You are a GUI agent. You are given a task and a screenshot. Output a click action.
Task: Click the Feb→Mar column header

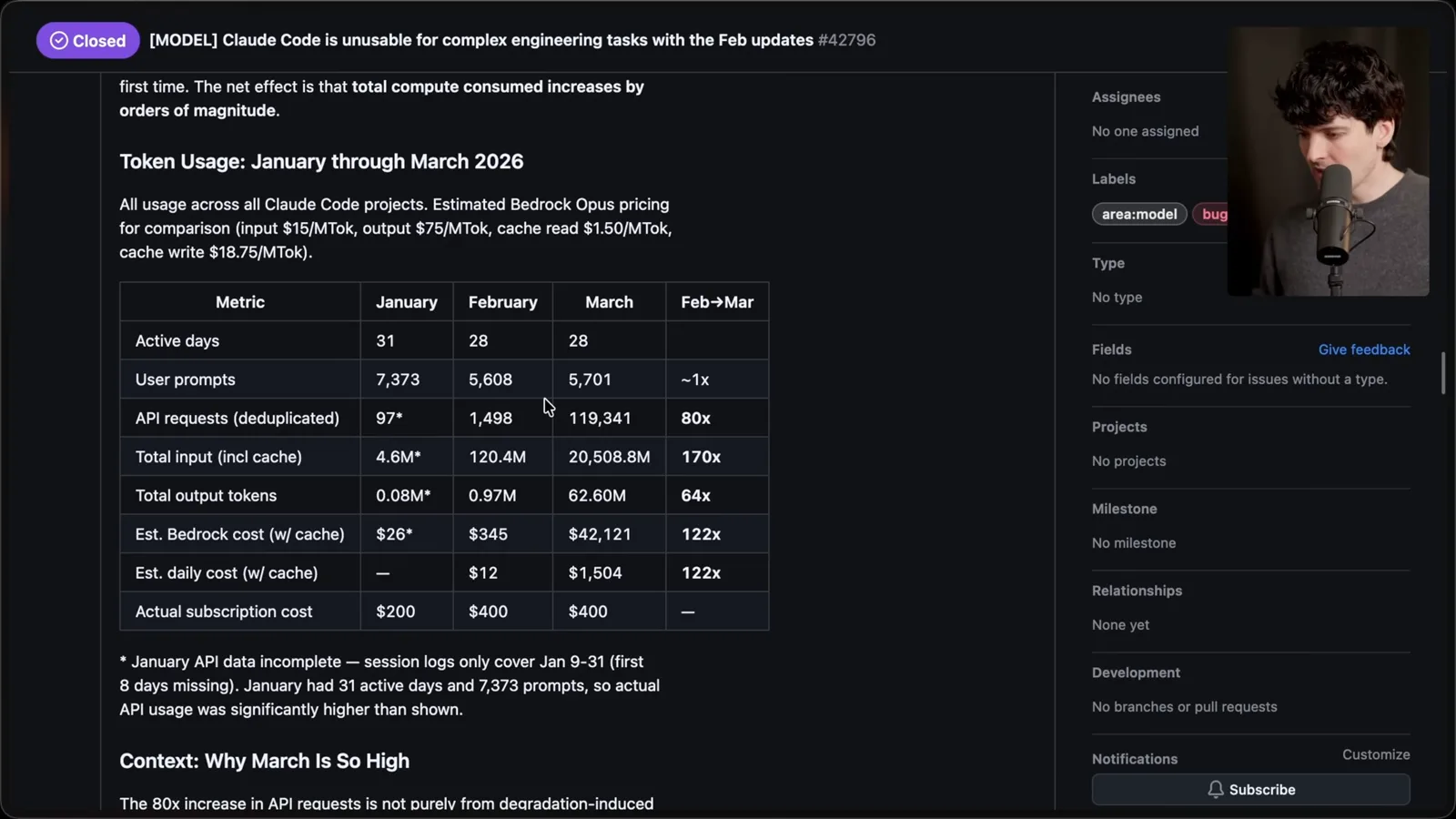click(717, 302)
